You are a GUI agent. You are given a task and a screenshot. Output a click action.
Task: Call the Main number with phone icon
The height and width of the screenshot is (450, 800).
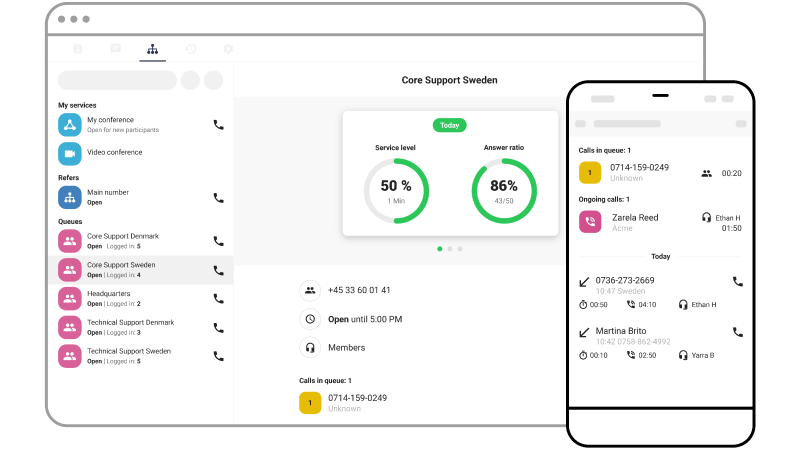pos(218,197)
